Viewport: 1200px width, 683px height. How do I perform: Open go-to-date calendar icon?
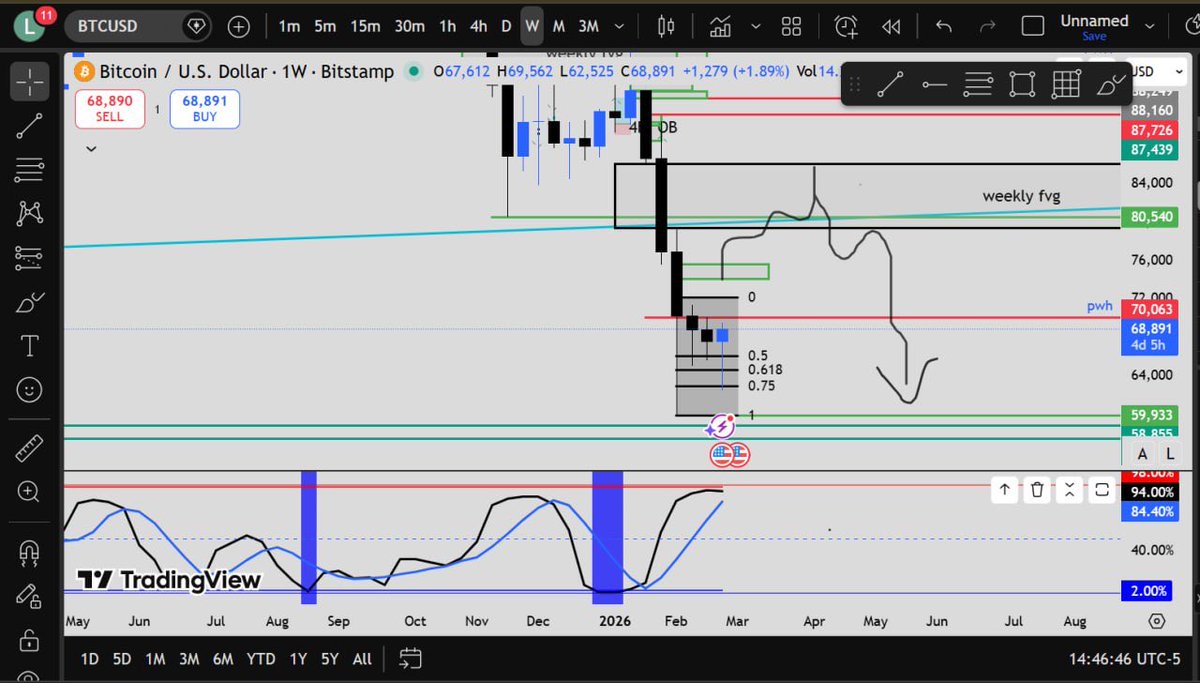pos(410,659)
